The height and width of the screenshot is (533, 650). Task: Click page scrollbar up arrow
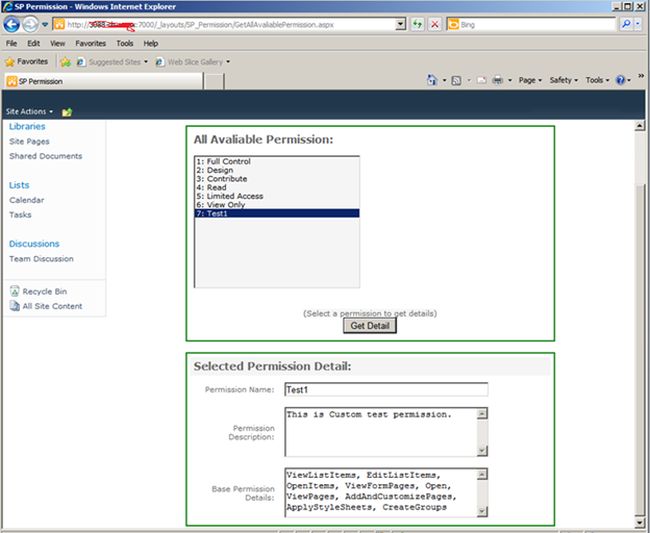640,126
